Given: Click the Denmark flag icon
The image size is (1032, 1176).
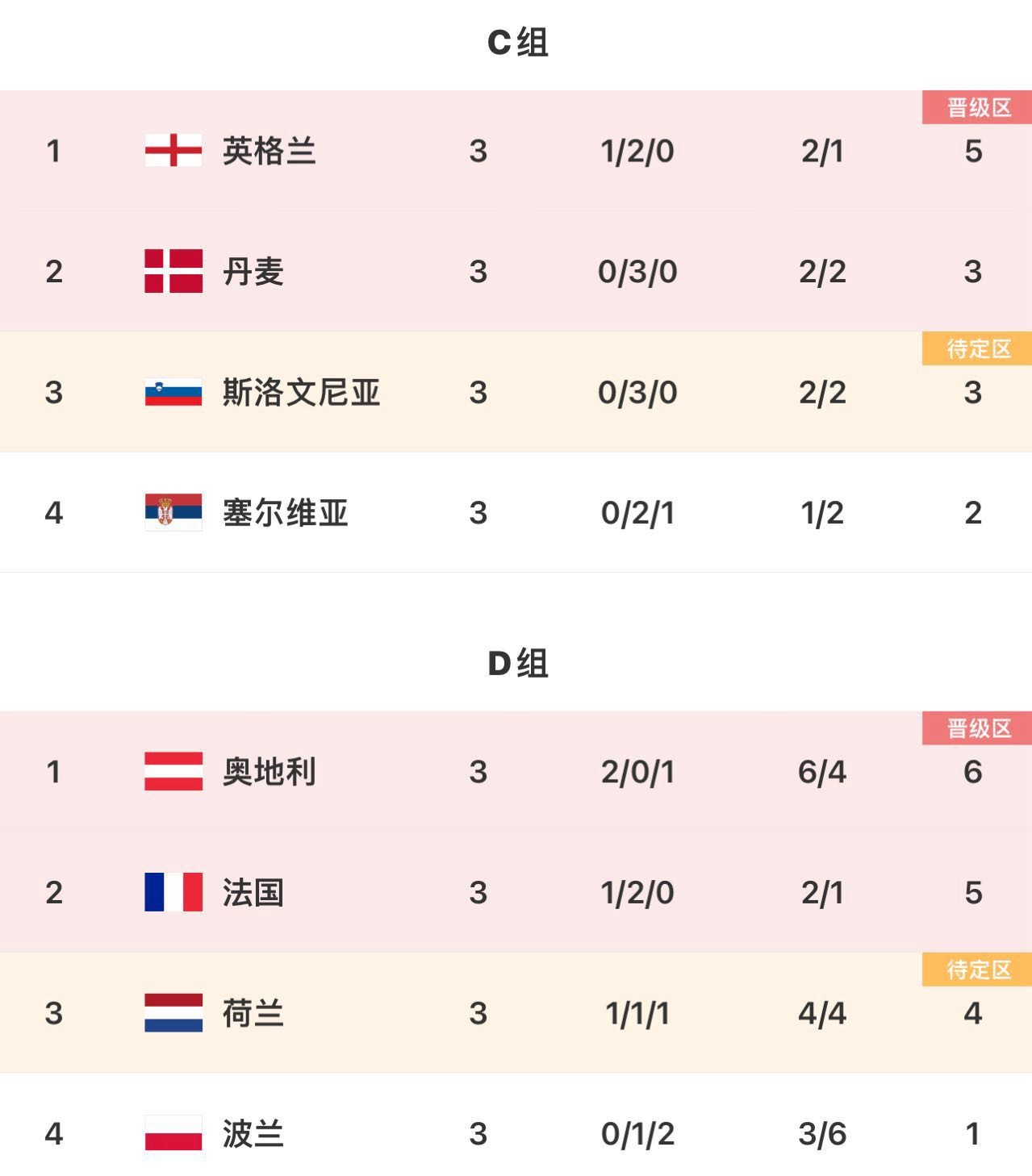Looking at the screenshot, I should pyautogui.click(x=173, y=271).
